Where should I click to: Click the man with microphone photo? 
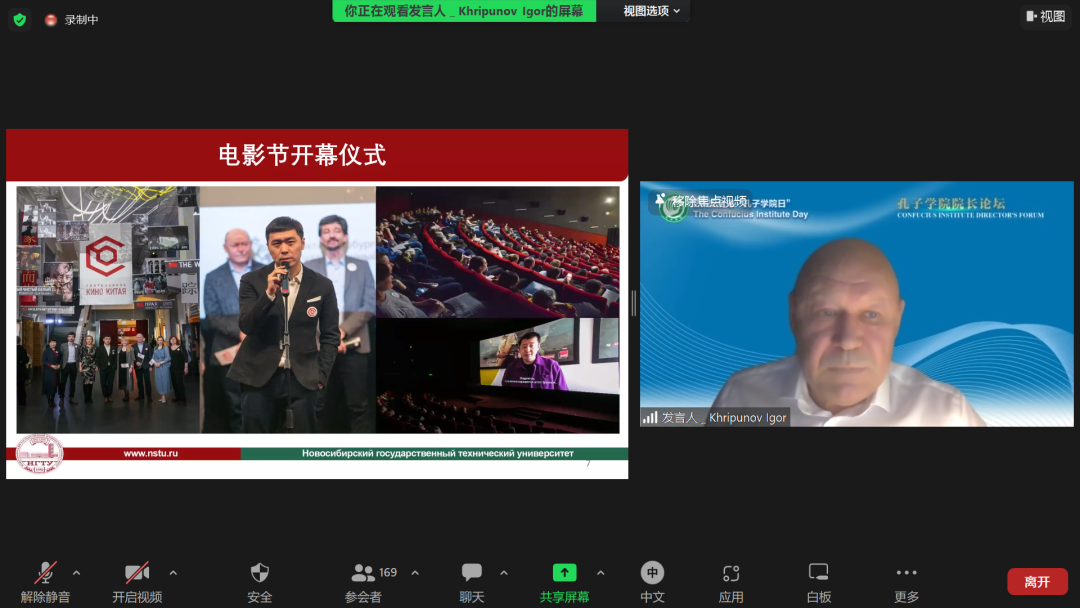tap(288, 310)
